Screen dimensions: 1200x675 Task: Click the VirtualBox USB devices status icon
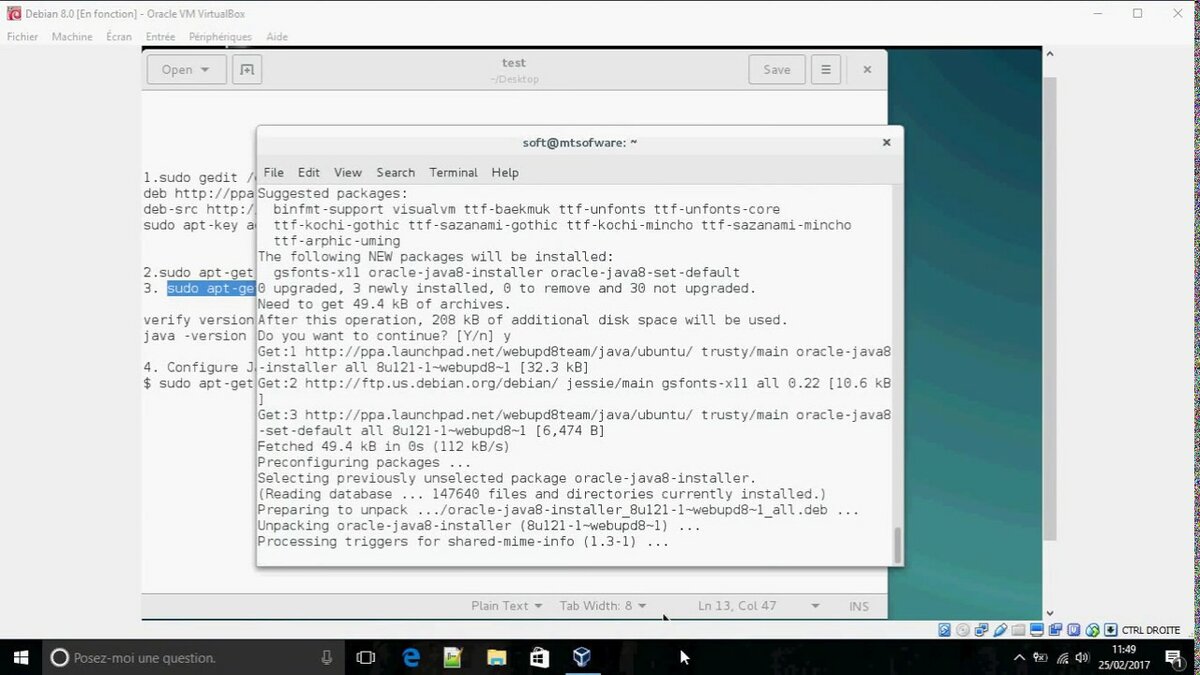[x=1000, y=630]
